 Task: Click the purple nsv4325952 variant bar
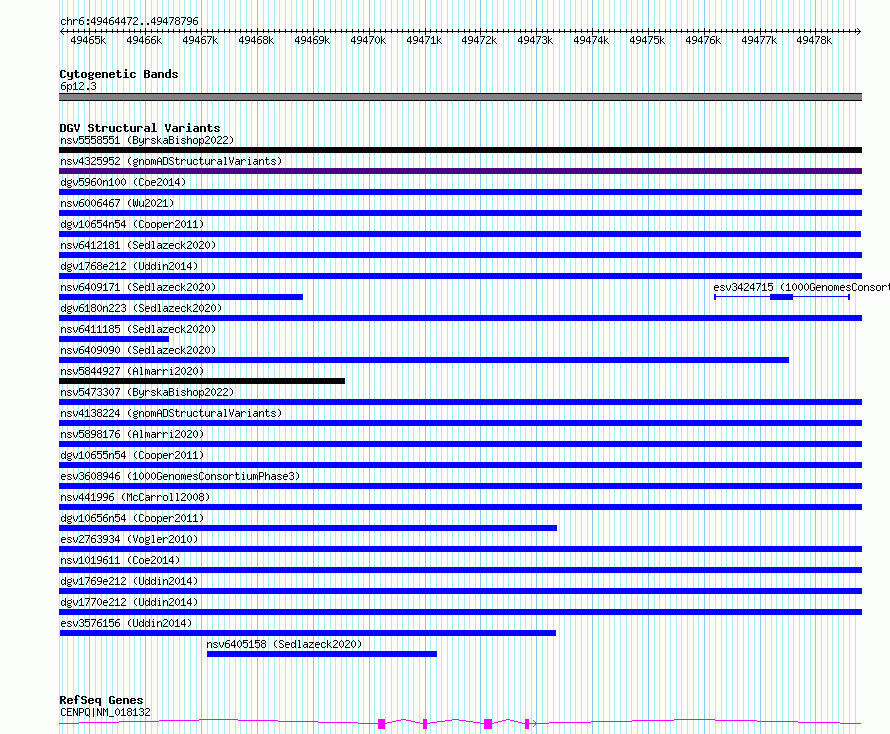pyautogui.click(x=460, y=171)
